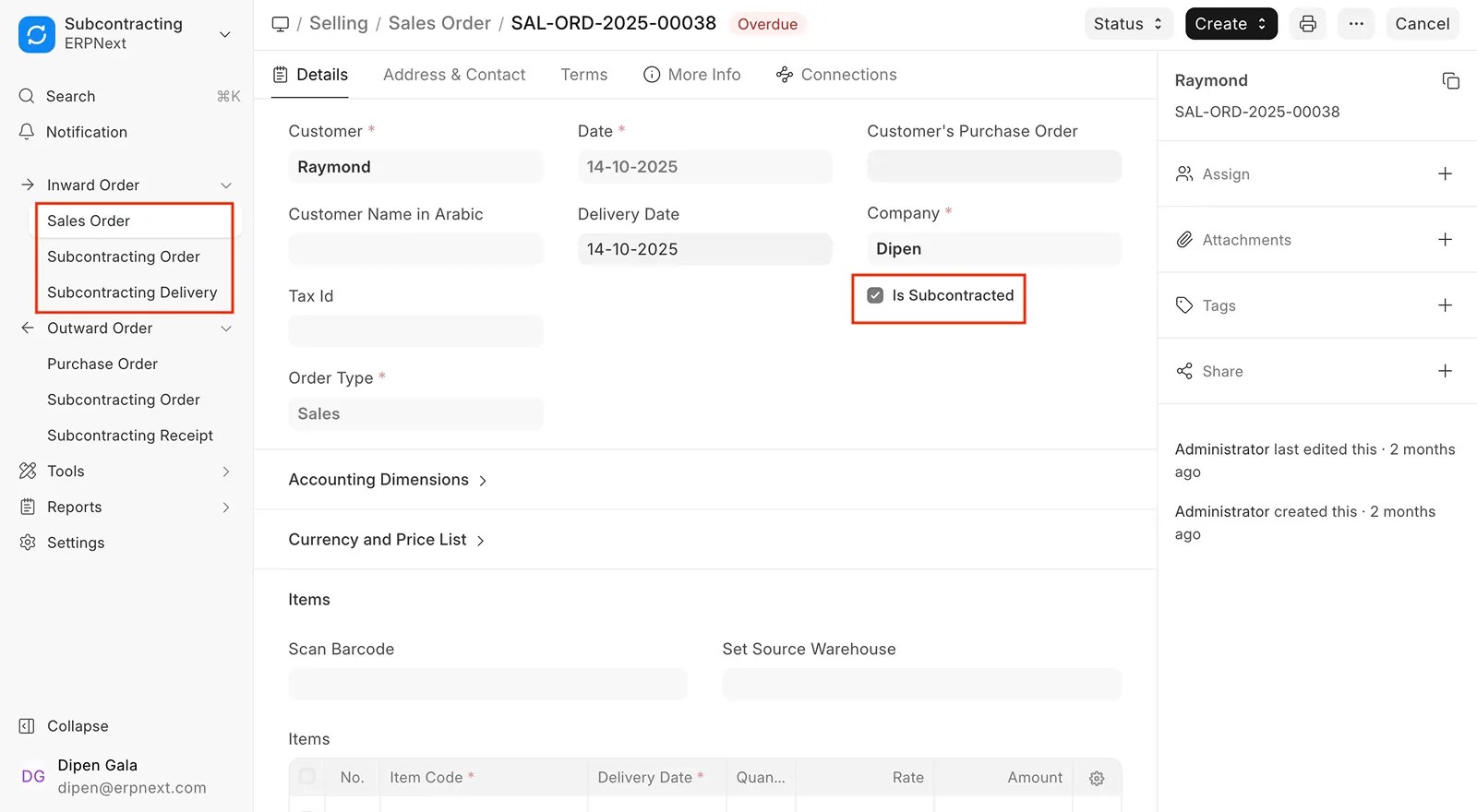The height and width of the screenshot is (812, 1477).
Task: Click the Search magnifier icon
Action: [27, 96]
